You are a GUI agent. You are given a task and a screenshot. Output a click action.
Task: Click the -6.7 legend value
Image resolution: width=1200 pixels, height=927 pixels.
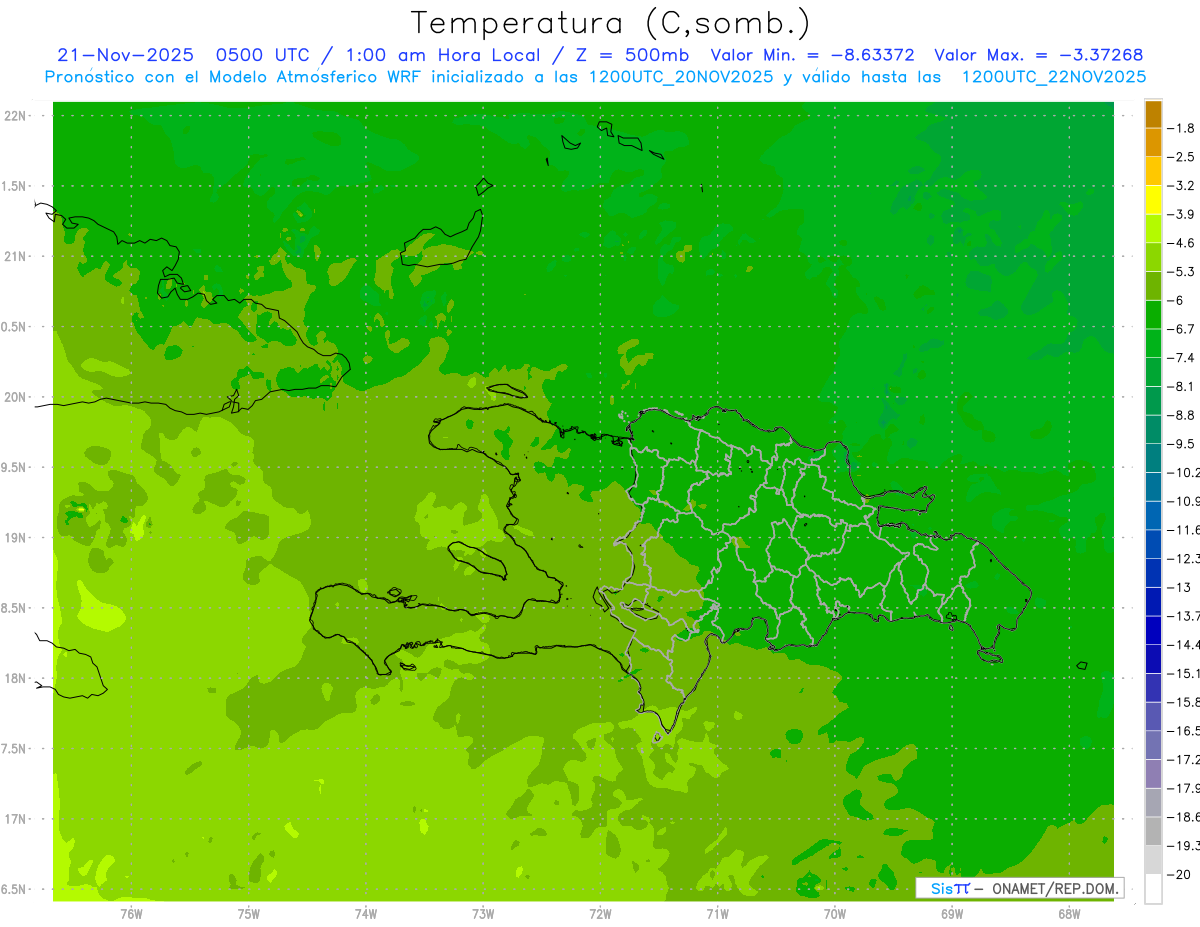coord(1181,329)
